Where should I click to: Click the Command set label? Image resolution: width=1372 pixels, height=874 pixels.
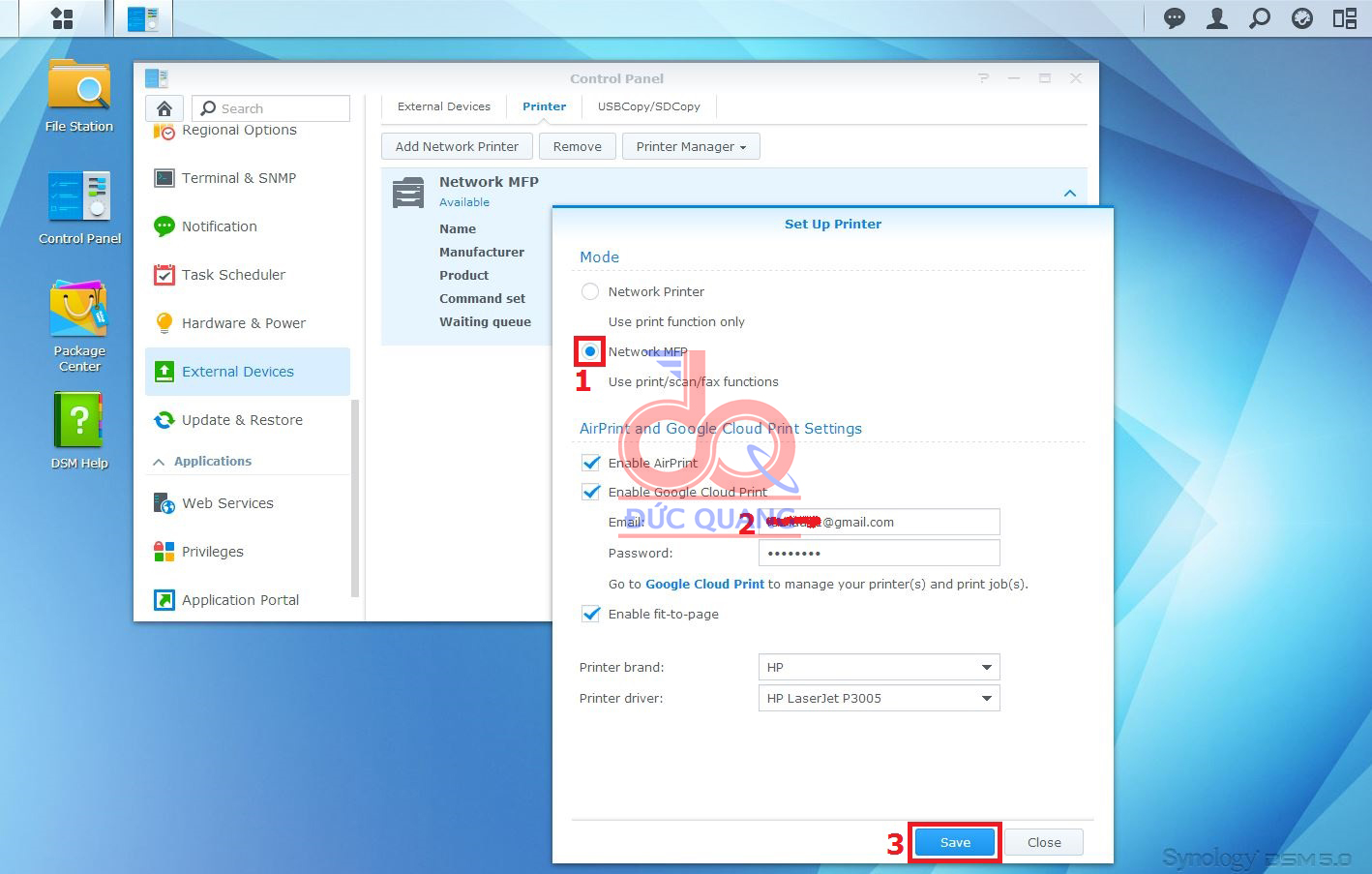[x=482, y=298]
